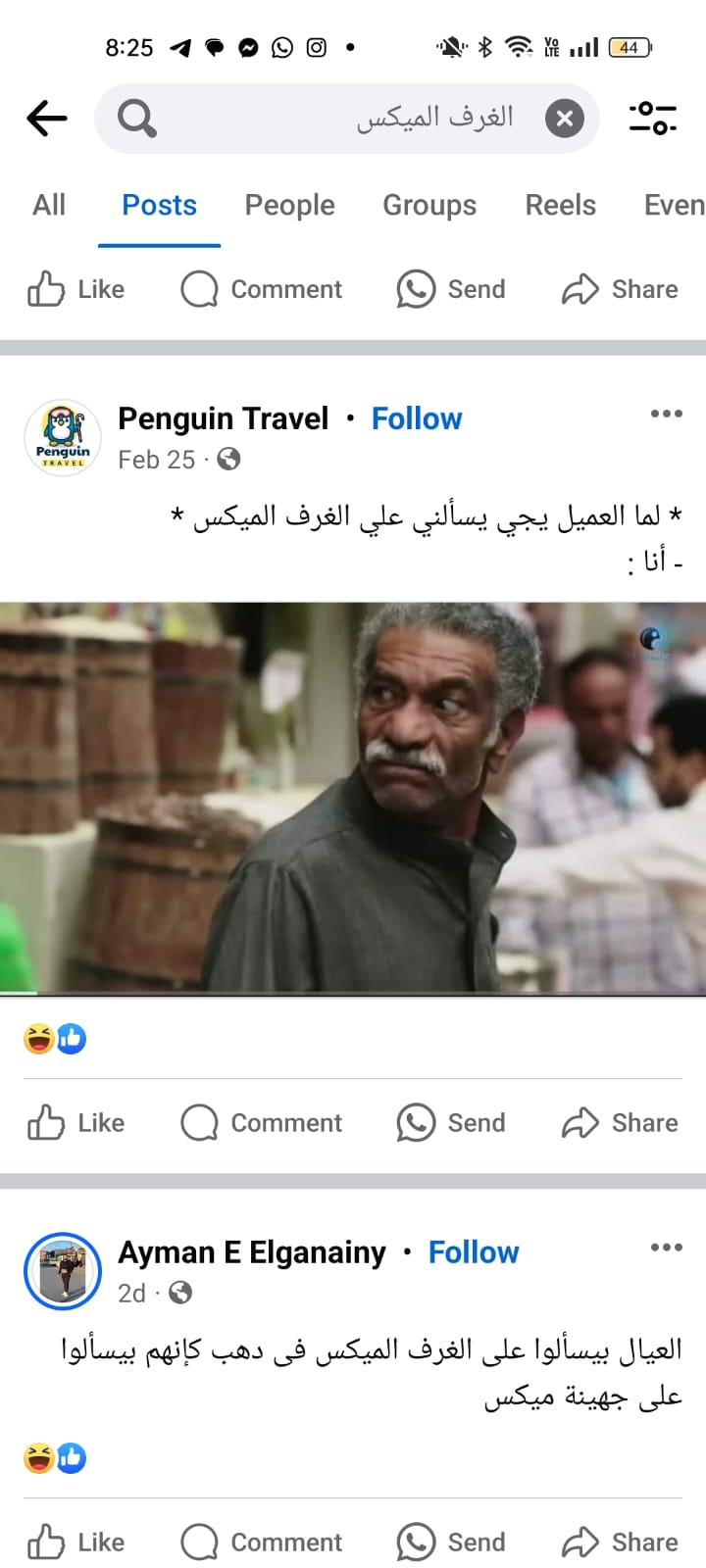Share the Penguin Travel post

(620, 1123)
